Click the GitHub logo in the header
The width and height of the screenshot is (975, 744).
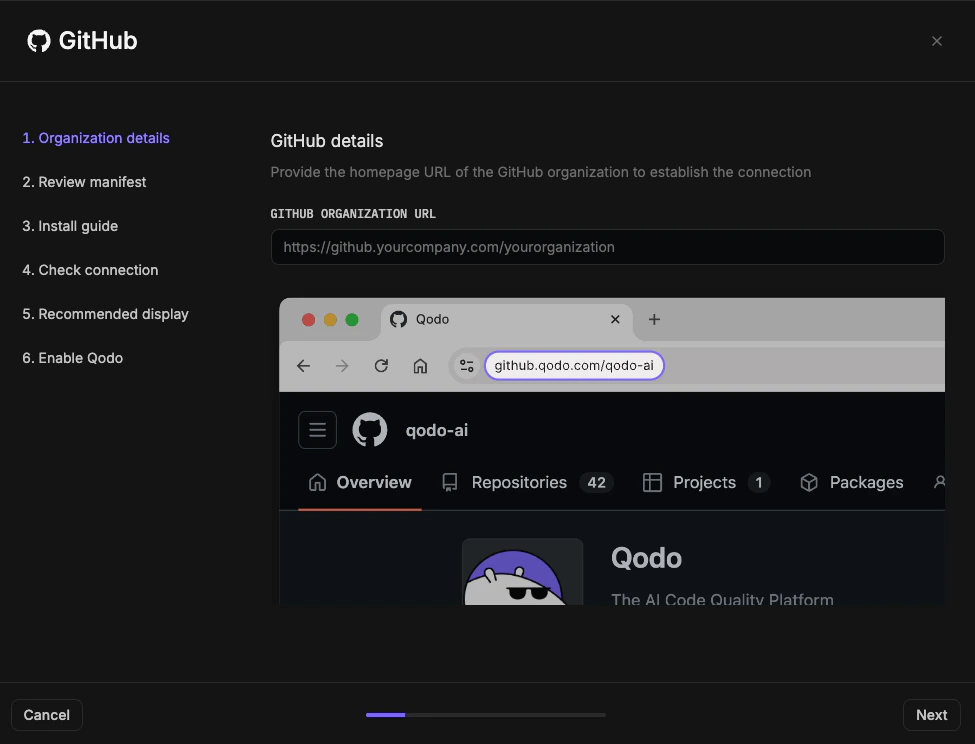[x=38, y=40]
